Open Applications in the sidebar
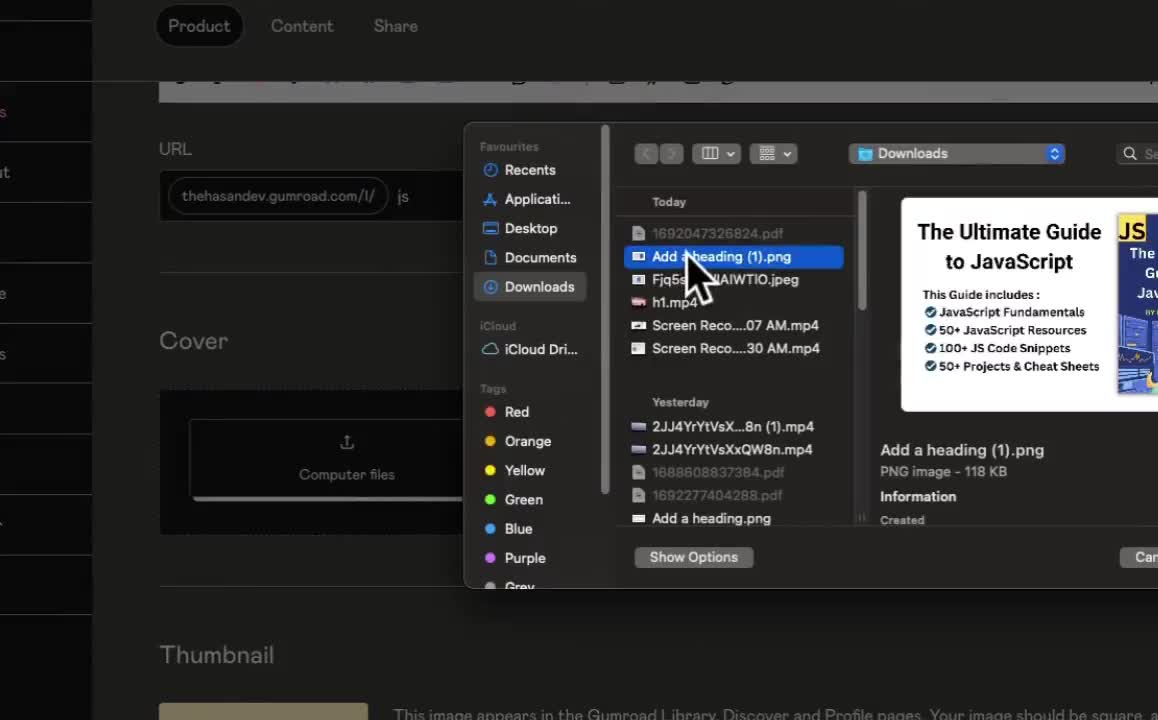 click(x=536, y=199)
